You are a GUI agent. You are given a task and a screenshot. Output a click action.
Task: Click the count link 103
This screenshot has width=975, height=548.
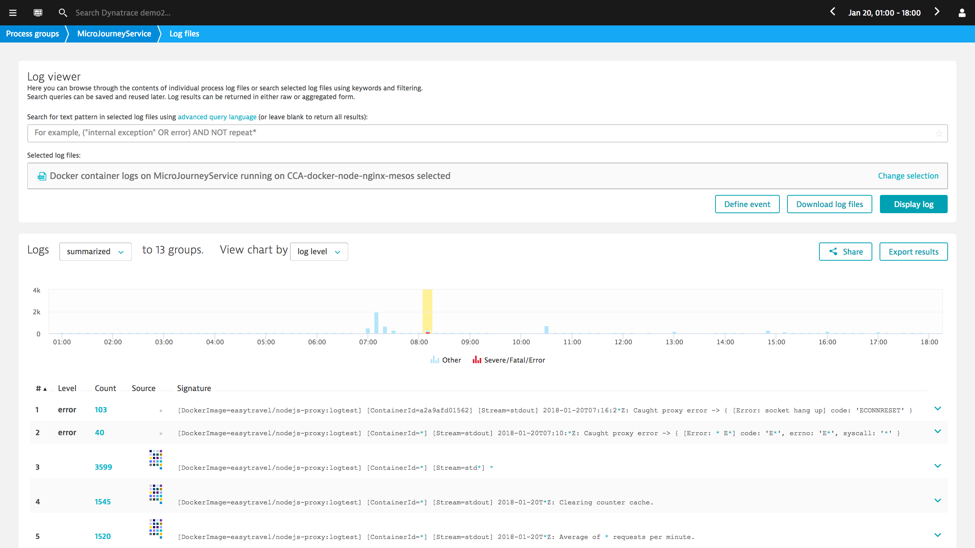101,410
